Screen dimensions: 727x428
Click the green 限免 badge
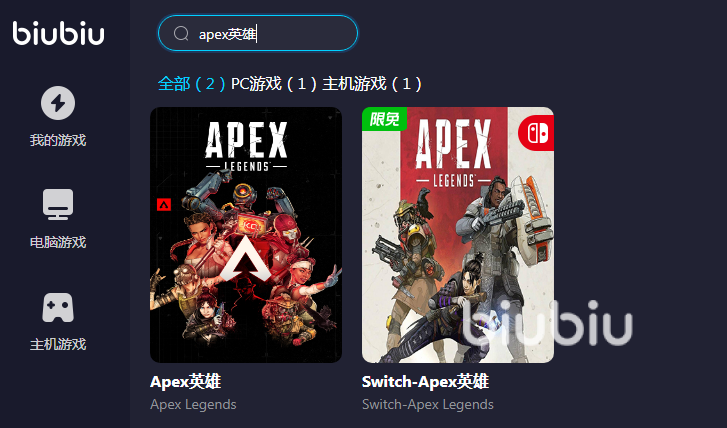[x=384, y=119]
